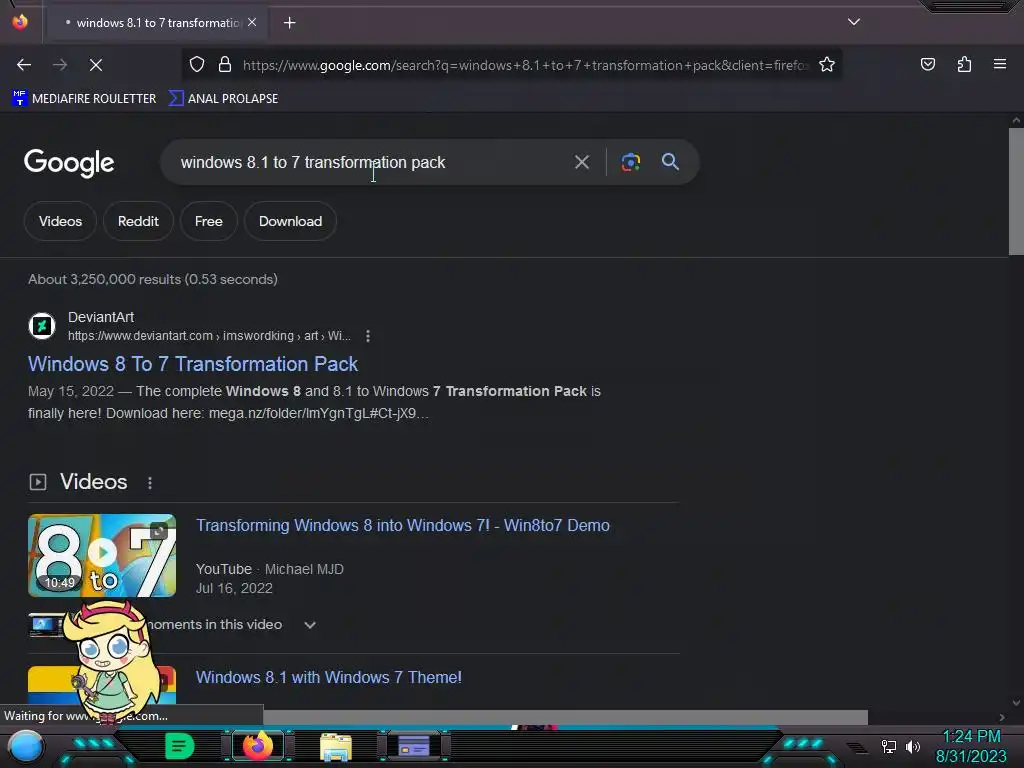The height and width of the screenshot is (768, 1024).
Task: Open Windows 8 To 7 Transformation Pack link
Action: coord(193,364)
